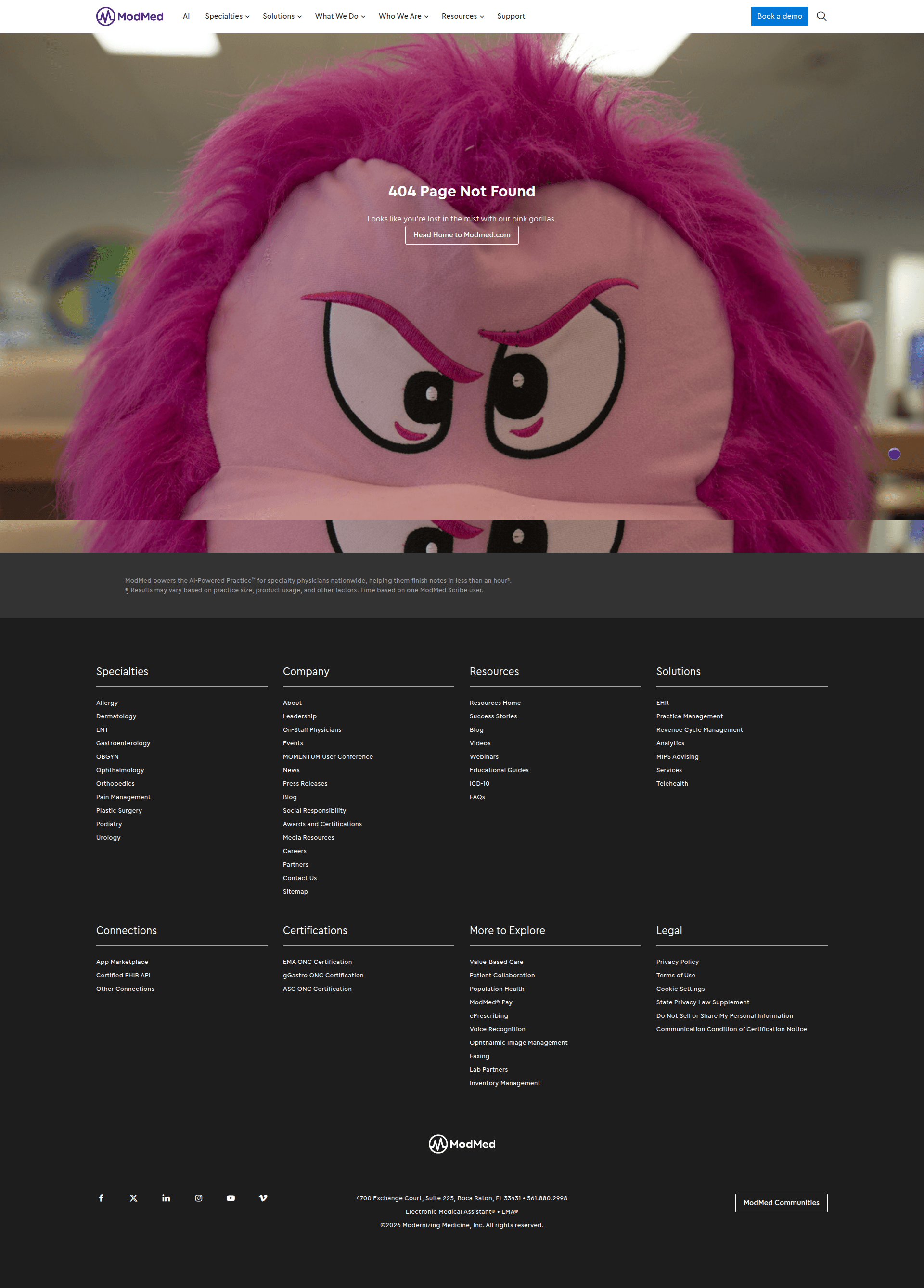Open the OBGYN link

(107, 756)
